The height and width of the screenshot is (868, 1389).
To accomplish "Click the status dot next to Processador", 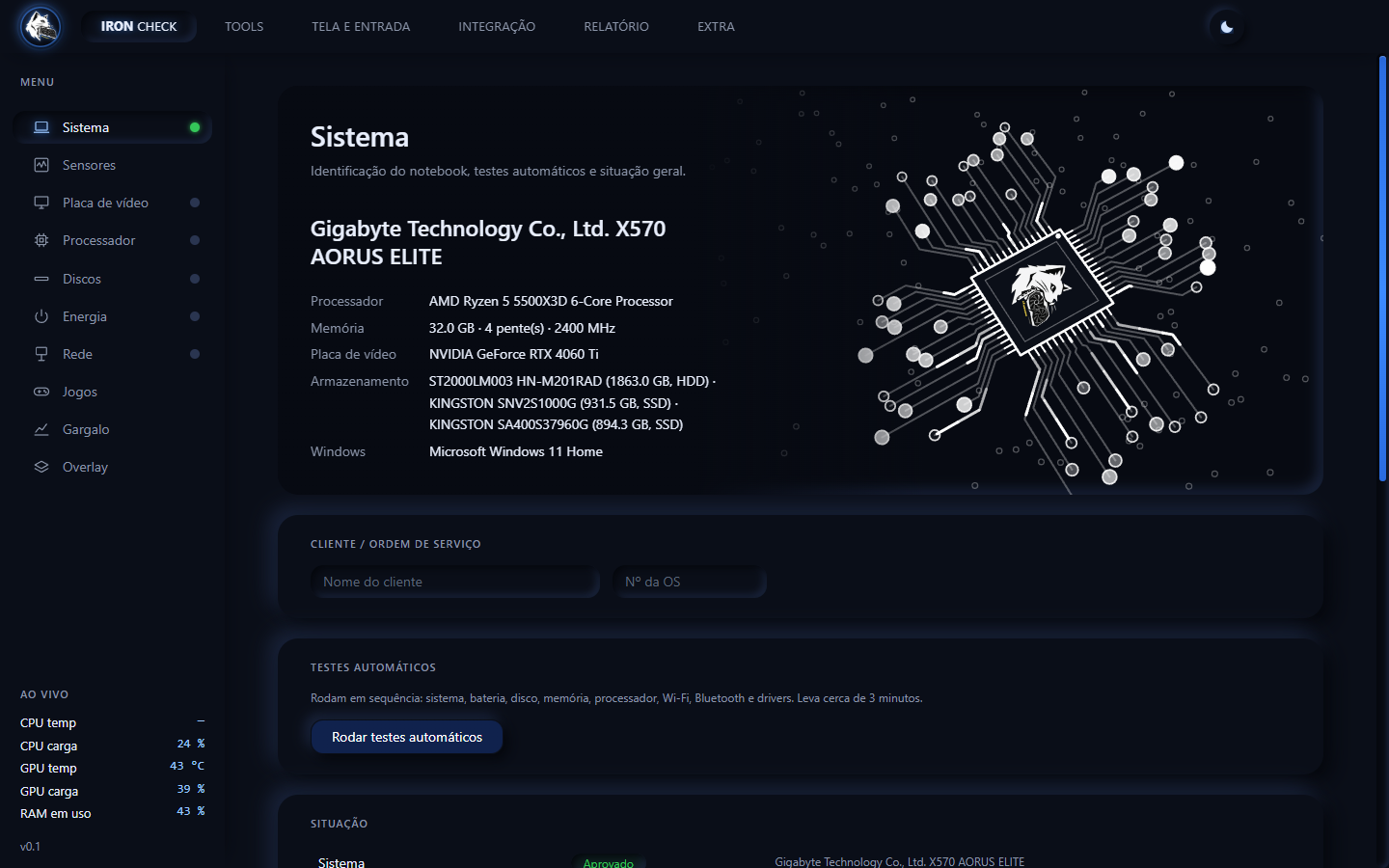I will pos(195,240).
